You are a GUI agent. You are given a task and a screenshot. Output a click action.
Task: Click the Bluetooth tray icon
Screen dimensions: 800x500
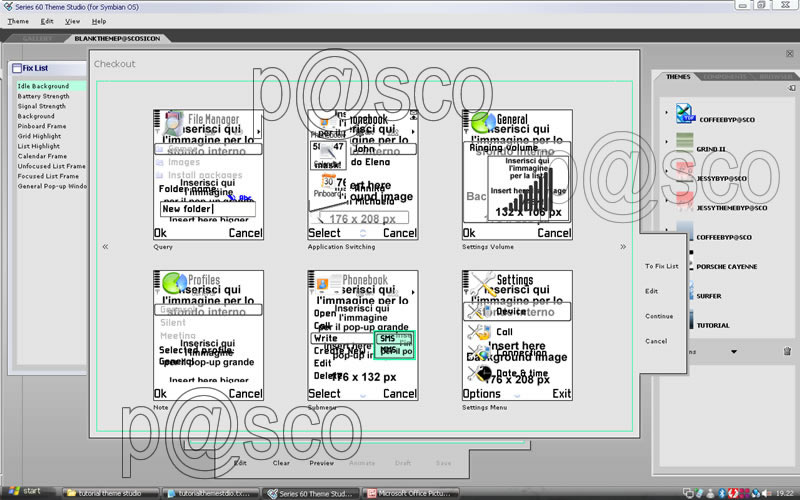[722, 493]
